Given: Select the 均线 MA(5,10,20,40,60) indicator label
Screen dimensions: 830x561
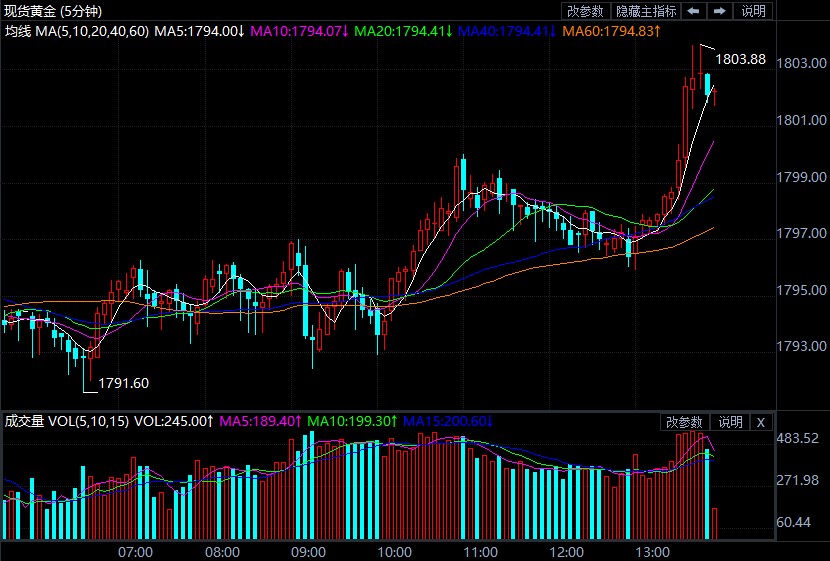Looking at the screenshot, I should tap(77, 31).
